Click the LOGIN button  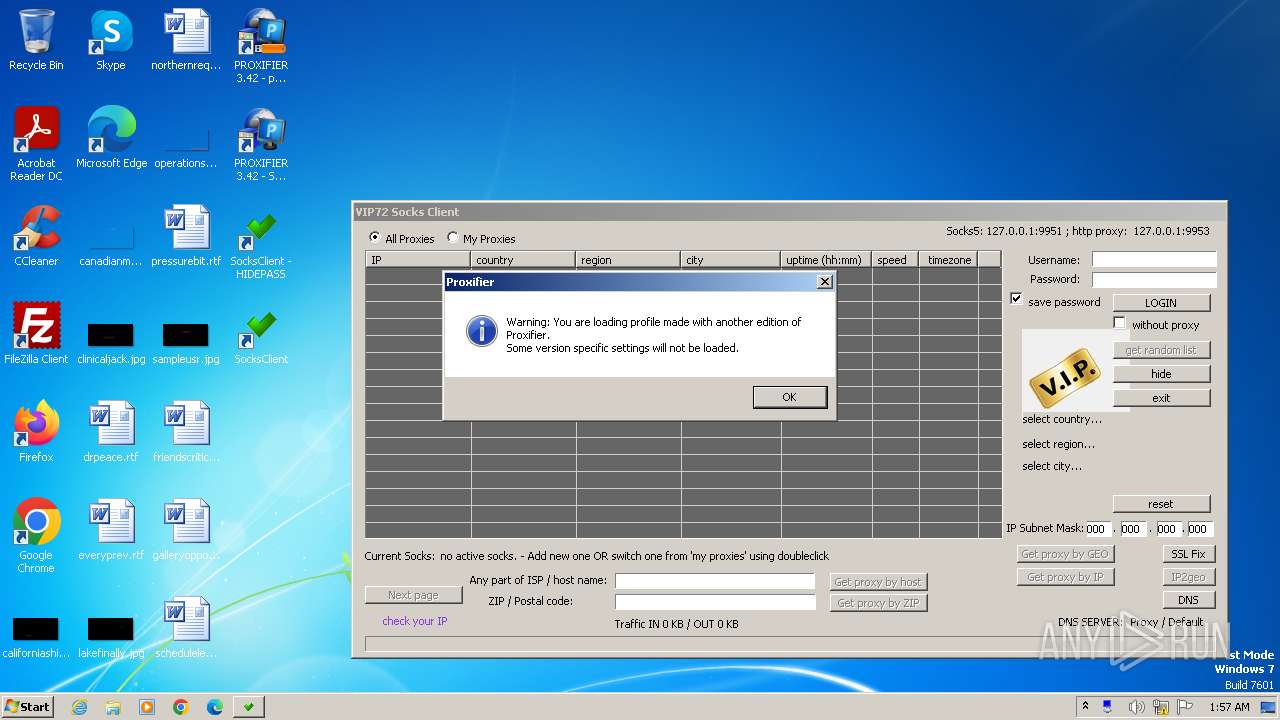coord(1161,302)
